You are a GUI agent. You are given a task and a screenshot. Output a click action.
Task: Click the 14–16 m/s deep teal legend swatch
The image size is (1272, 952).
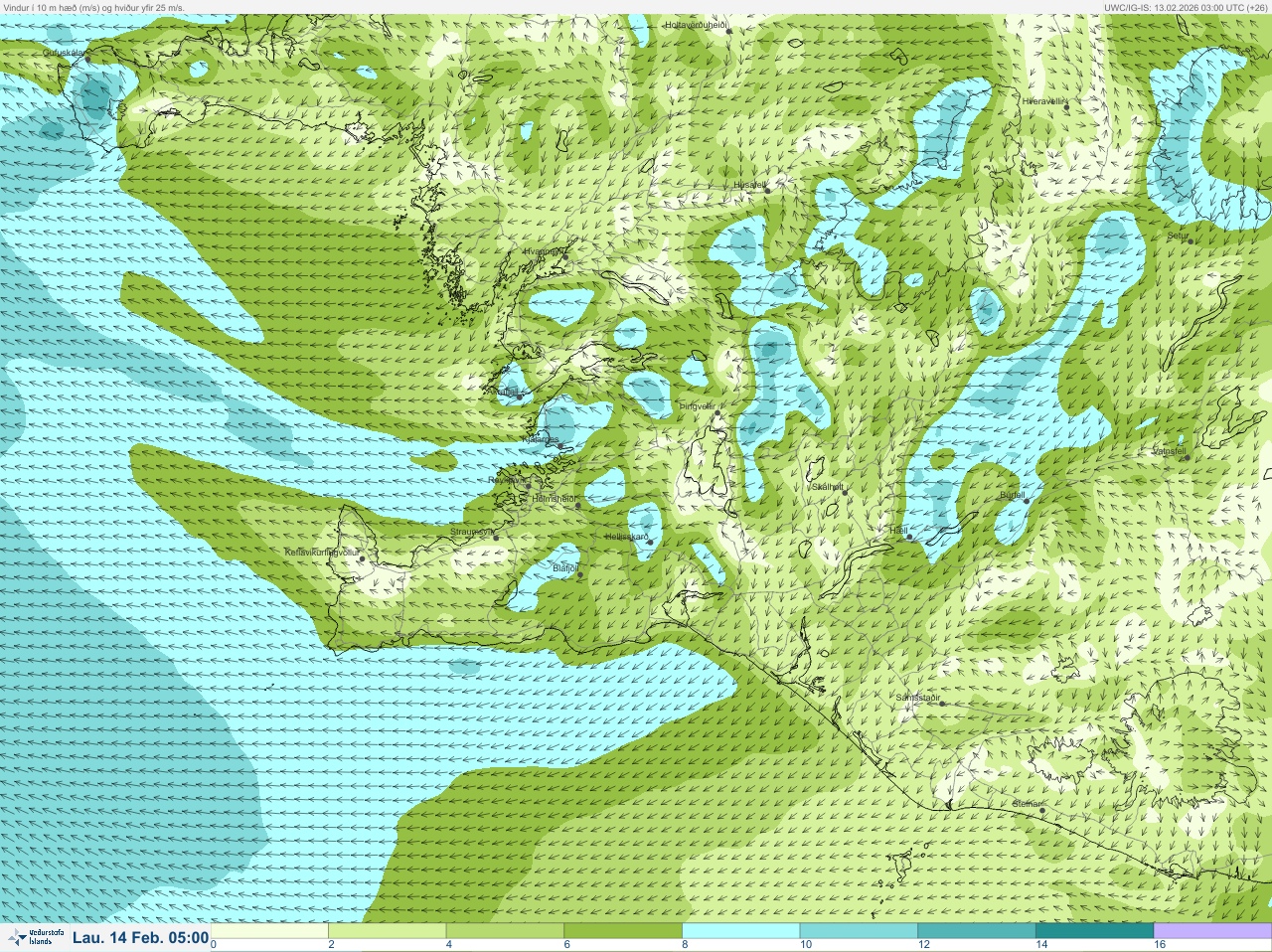click(1094, 931)
